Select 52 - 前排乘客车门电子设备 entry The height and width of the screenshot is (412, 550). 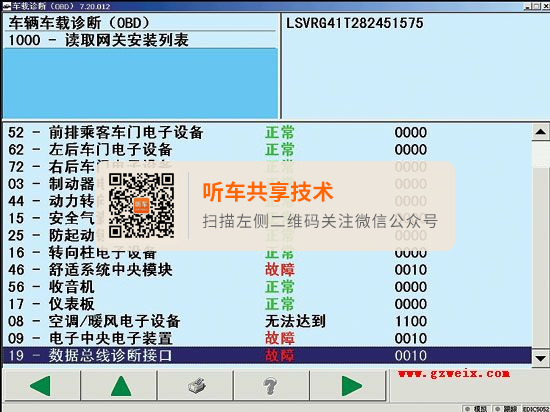click(267, 133)
